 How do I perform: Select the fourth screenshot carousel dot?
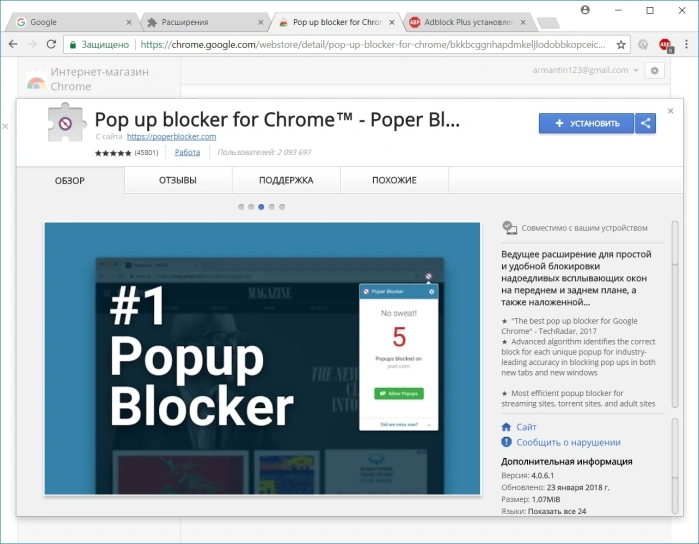point(271,207)
